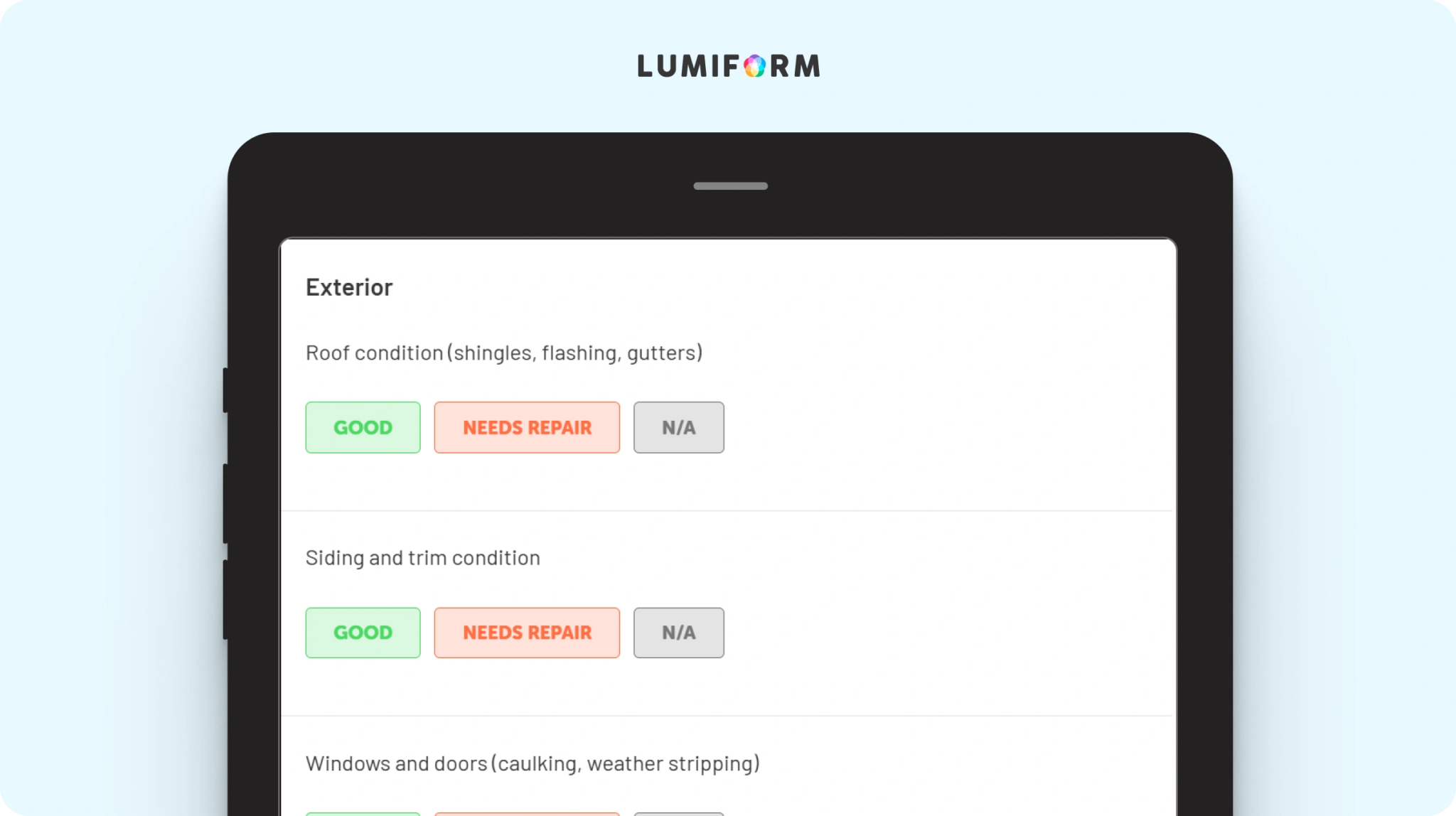The height and width of the screenshot is (816, 1456).
Task: Click the Exterior section heading
Action: coord(349,287)
